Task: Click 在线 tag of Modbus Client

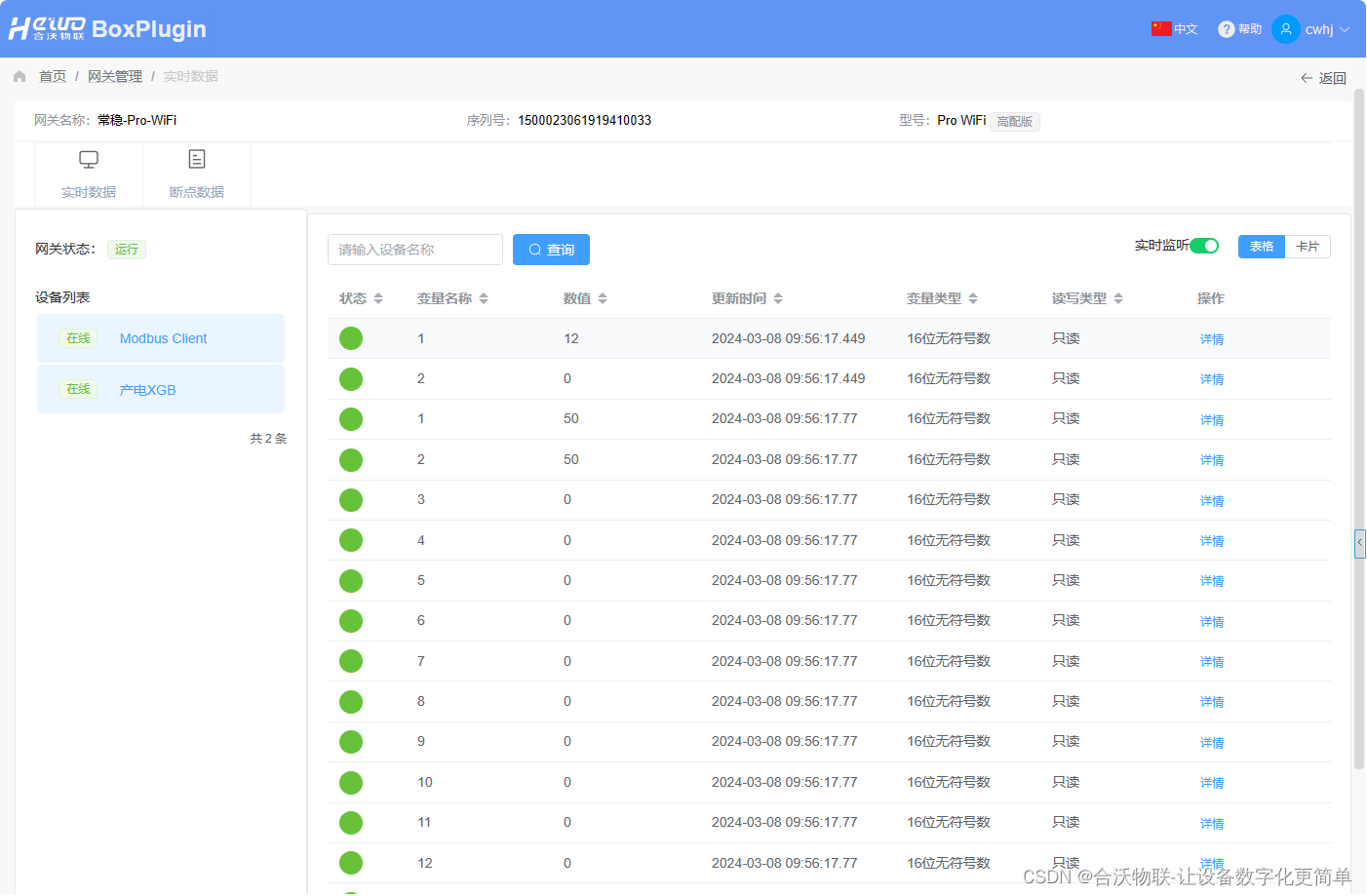Action: [x=78, y=338]
